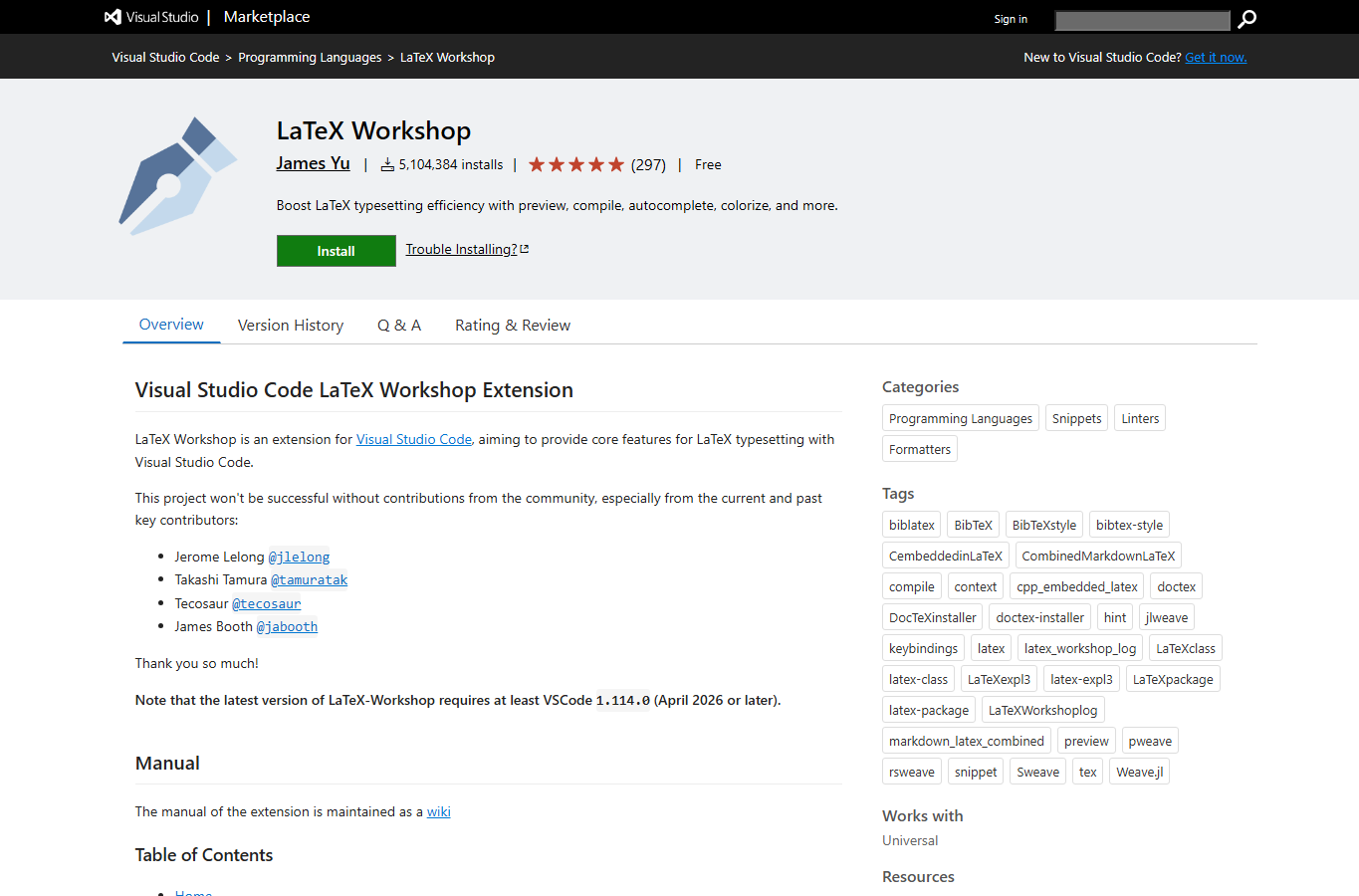This screenshot has width=1359, height=896.
Task: Click the rsweave tag
Action: (x=912, y=772)
